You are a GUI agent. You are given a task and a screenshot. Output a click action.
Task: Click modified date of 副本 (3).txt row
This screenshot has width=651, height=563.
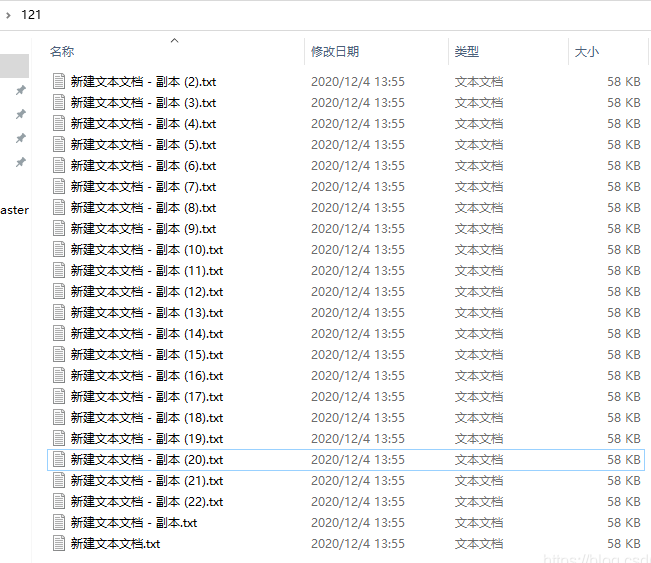click(358, 103)
